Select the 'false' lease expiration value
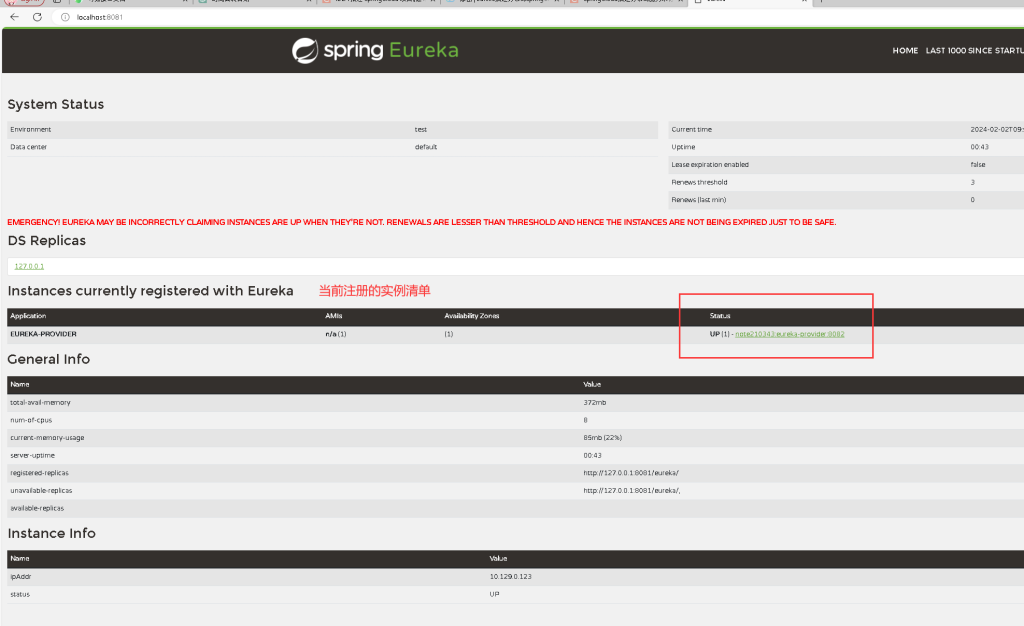Image resolution: width=1024 pixels, height=626 pixels. point(978,164)
